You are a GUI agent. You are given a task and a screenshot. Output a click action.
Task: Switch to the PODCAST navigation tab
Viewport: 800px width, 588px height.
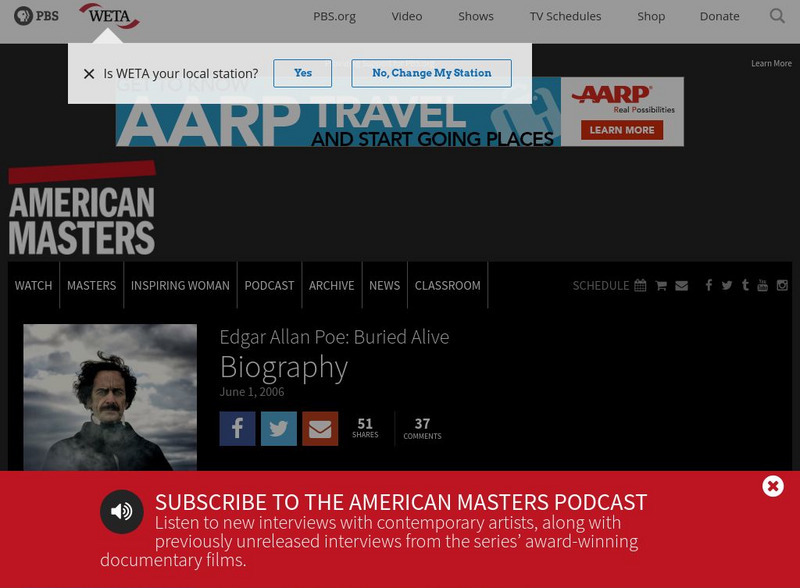click(269, 285)
